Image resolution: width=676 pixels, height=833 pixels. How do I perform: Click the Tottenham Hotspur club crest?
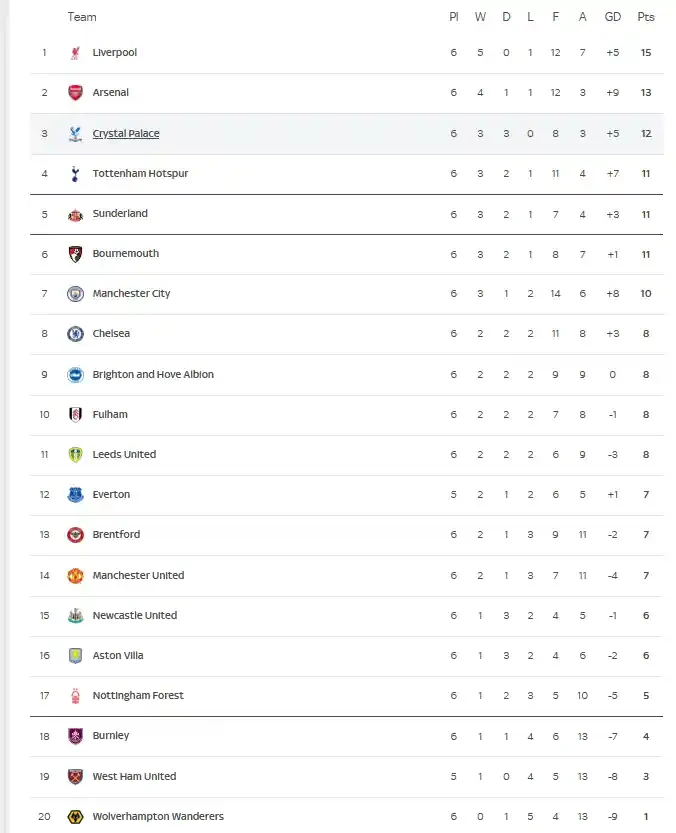[75, 173]
